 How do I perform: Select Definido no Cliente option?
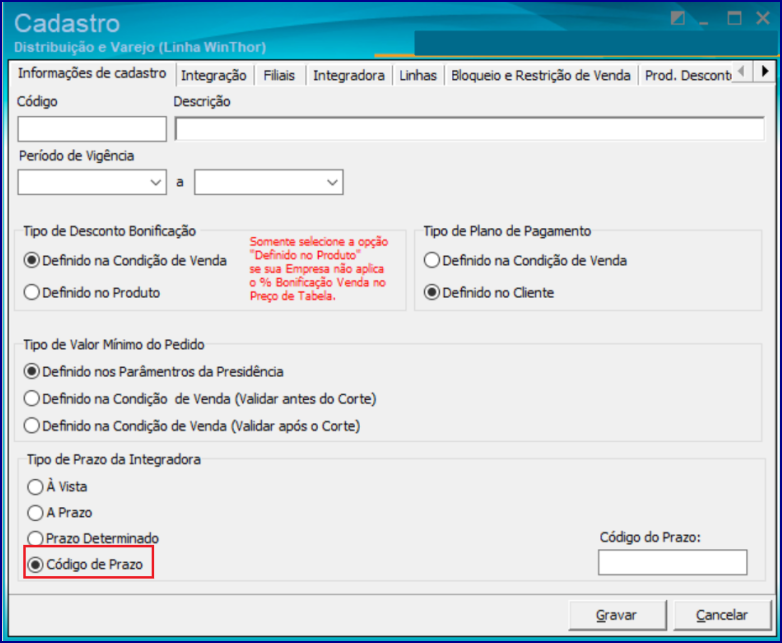(489, 292)
